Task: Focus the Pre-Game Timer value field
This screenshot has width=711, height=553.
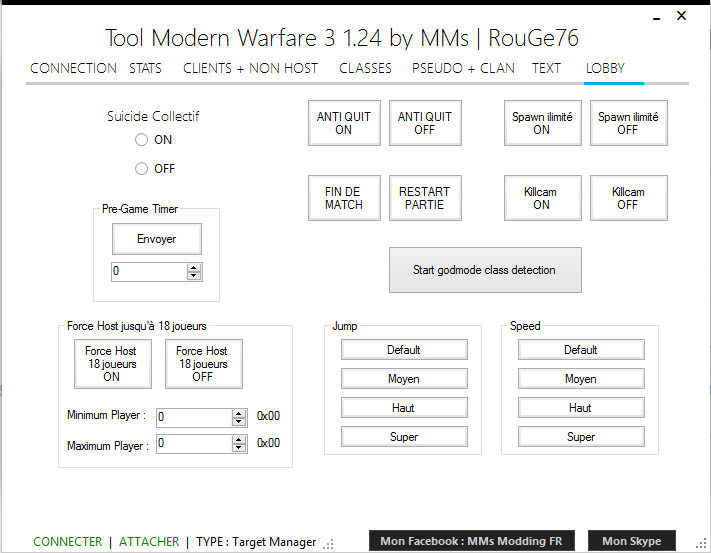Action: (x=149, y=272)
